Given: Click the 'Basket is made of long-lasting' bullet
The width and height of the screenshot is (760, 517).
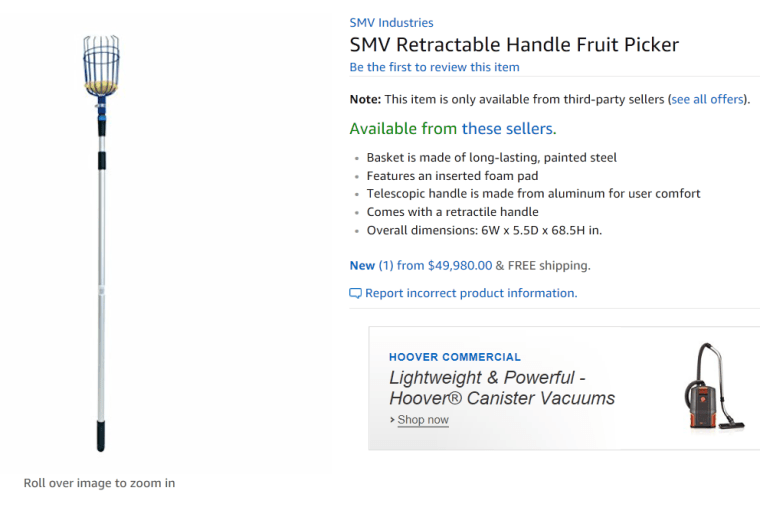Looking at the screenshot, I should click(491, 157).
